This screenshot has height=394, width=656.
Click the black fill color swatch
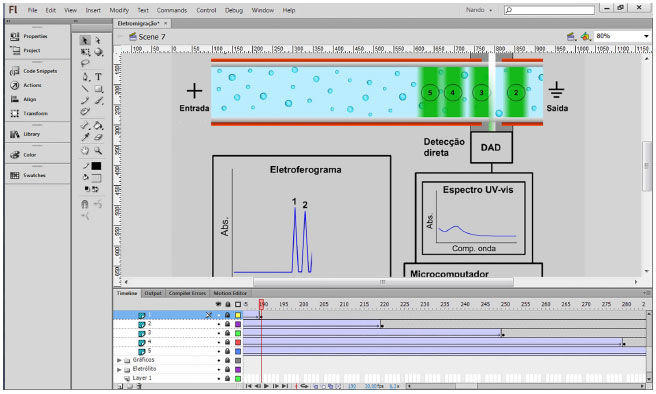pos(97,166)
